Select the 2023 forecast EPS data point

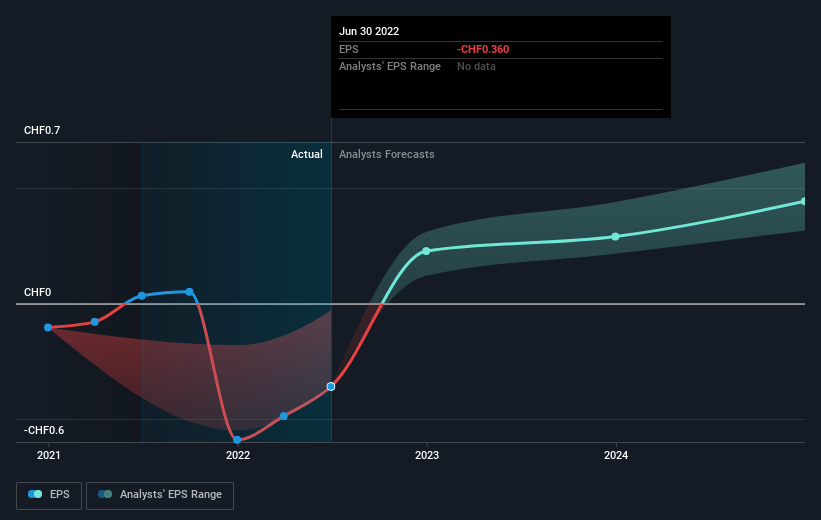pos(426,251)
